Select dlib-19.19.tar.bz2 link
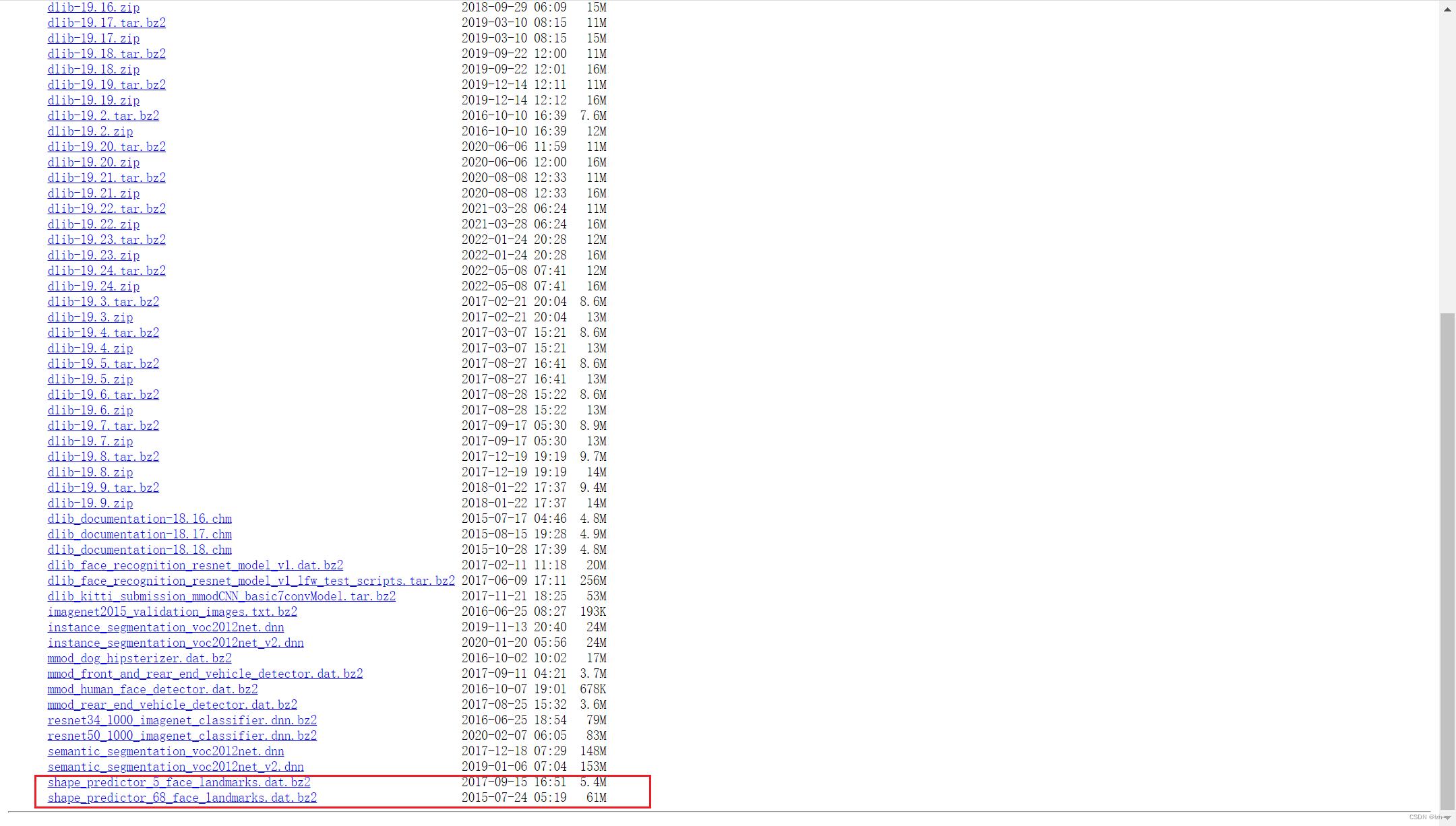 click(x=107, y=85)
